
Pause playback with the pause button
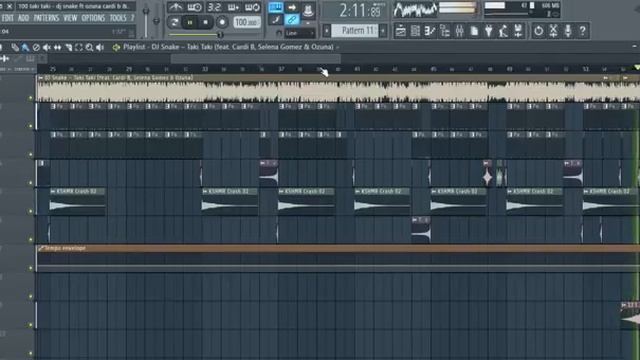click(190, 22)
